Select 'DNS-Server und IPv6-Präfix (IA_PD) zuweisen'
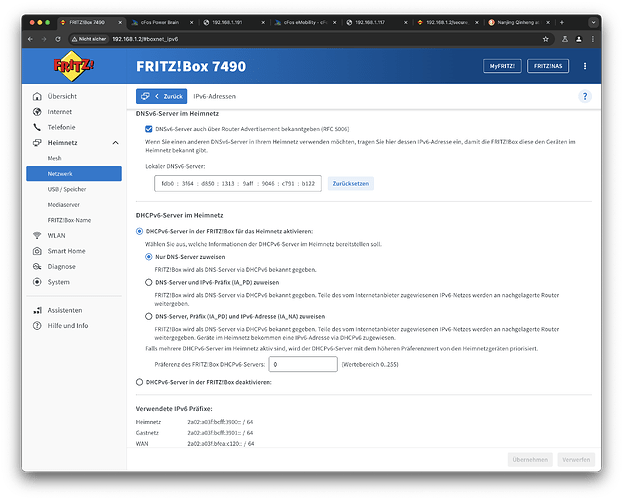 pyautogui.click(x=149, y=283)
